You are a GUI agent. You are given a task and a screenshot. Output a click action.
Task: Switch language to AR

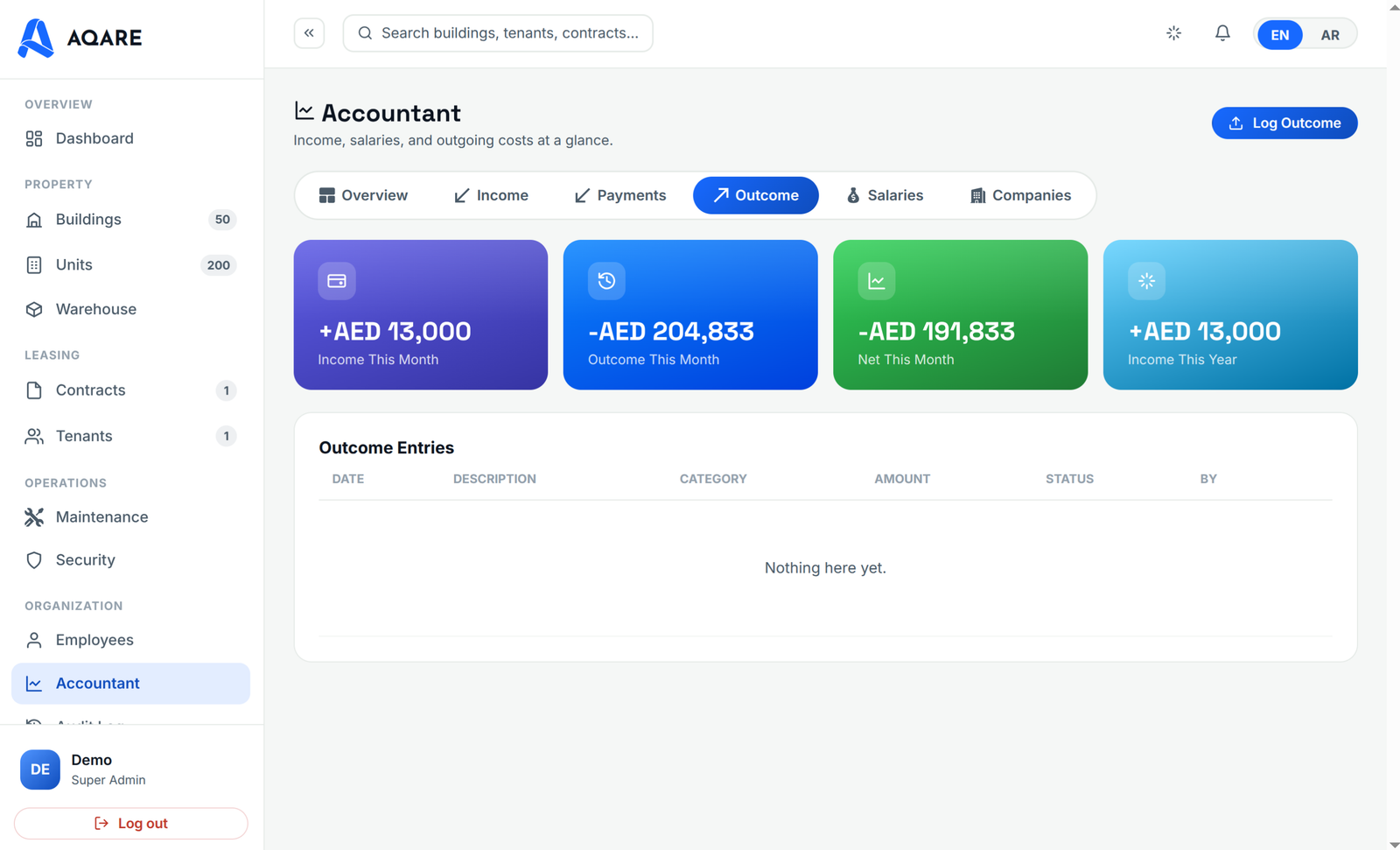click(1330, 35)
